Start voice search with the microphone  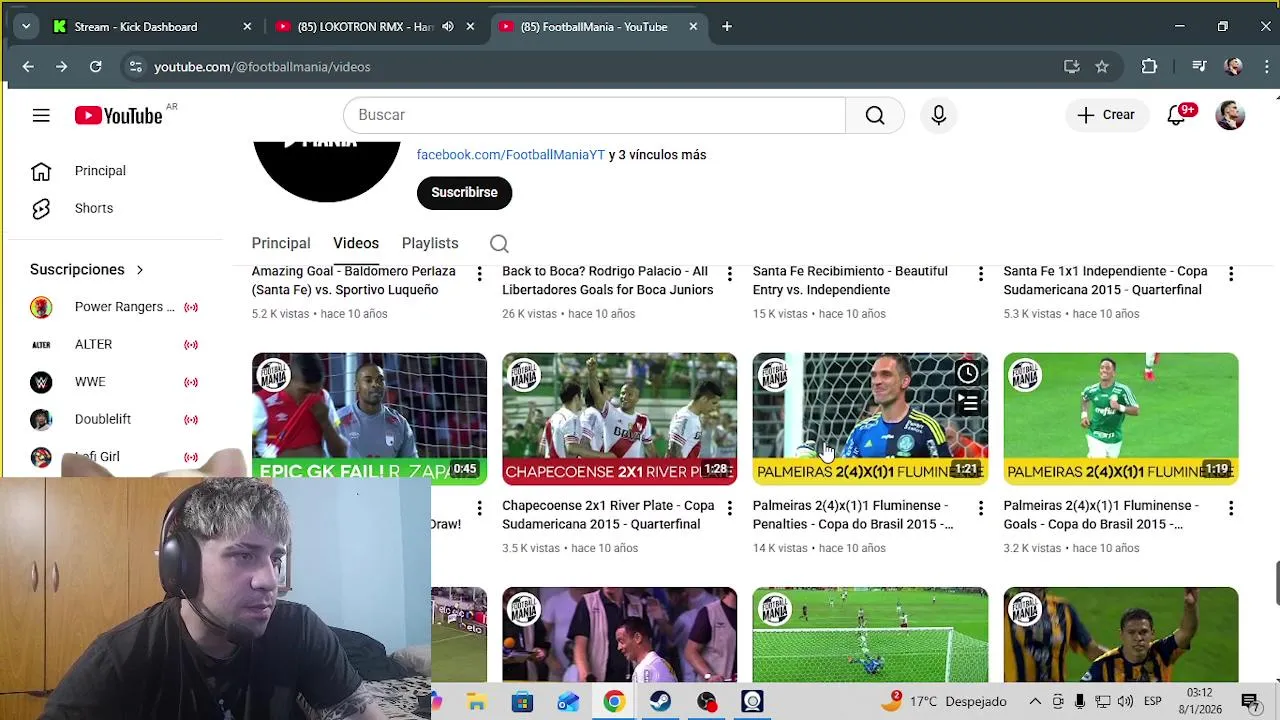[938, 115]
